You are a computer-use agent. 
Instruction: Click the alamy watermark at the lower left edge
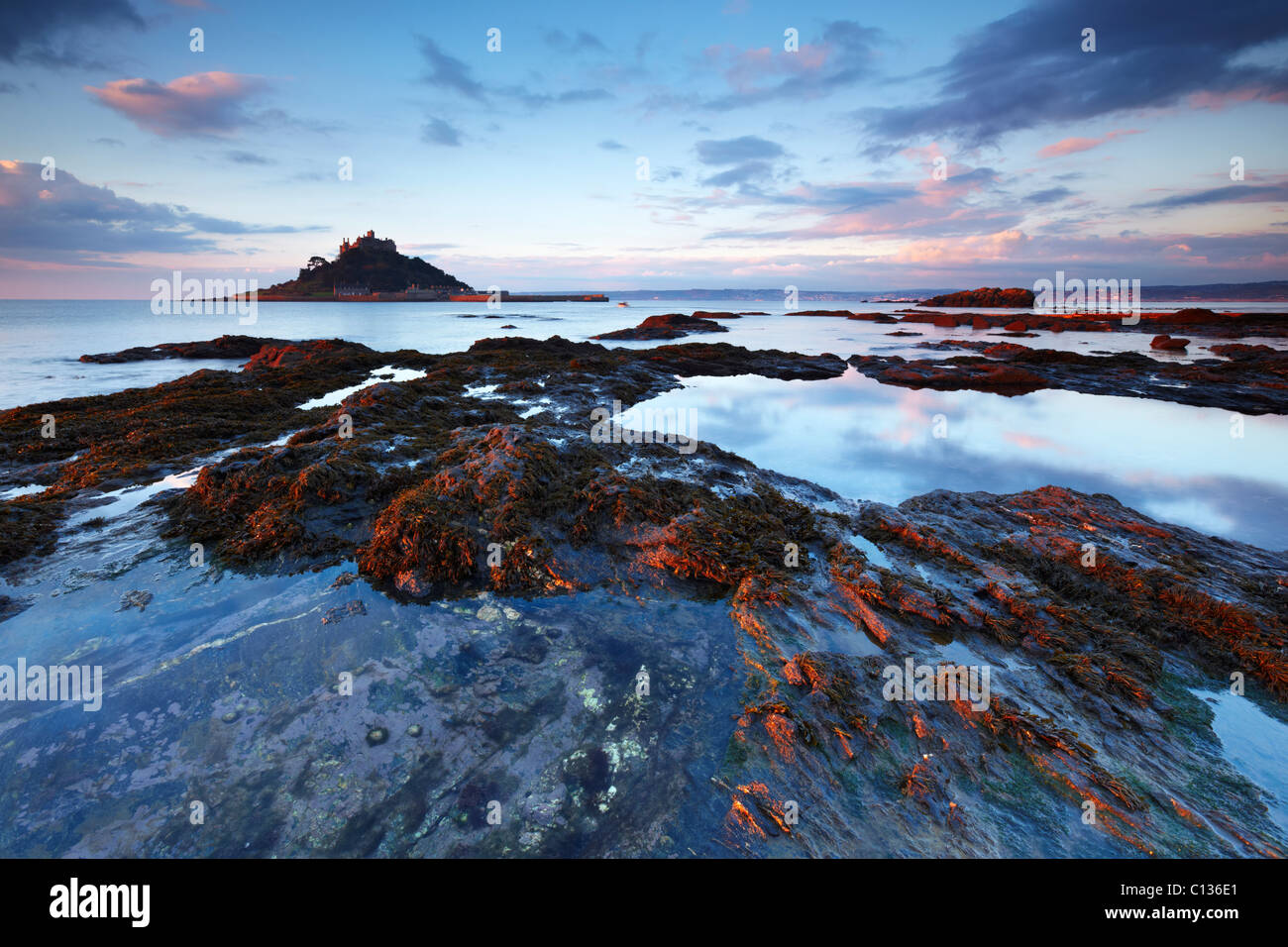50,684
